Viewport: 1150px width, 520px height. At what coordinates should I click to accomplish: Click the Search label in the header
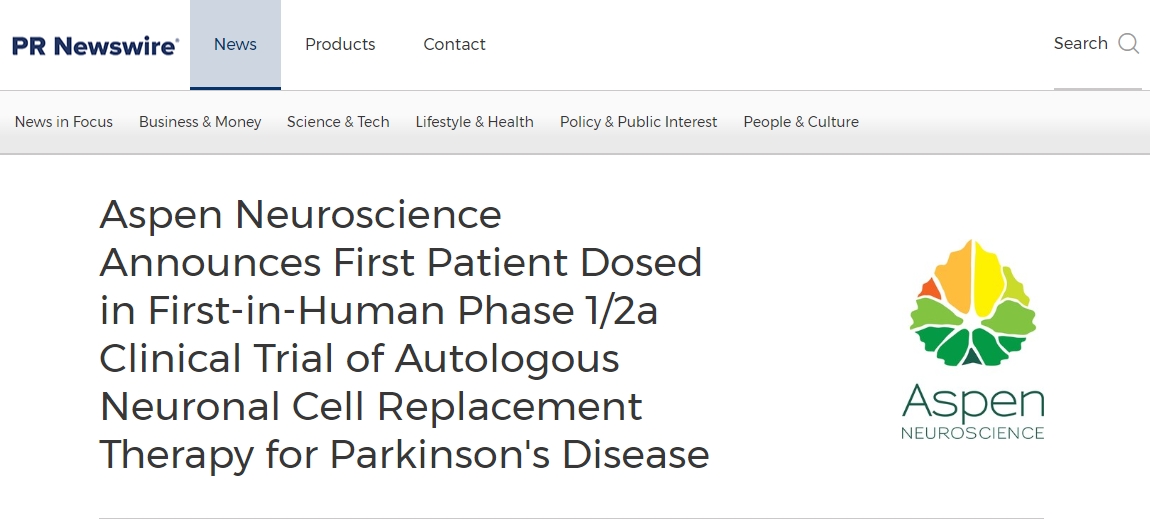pos(1080,44)
